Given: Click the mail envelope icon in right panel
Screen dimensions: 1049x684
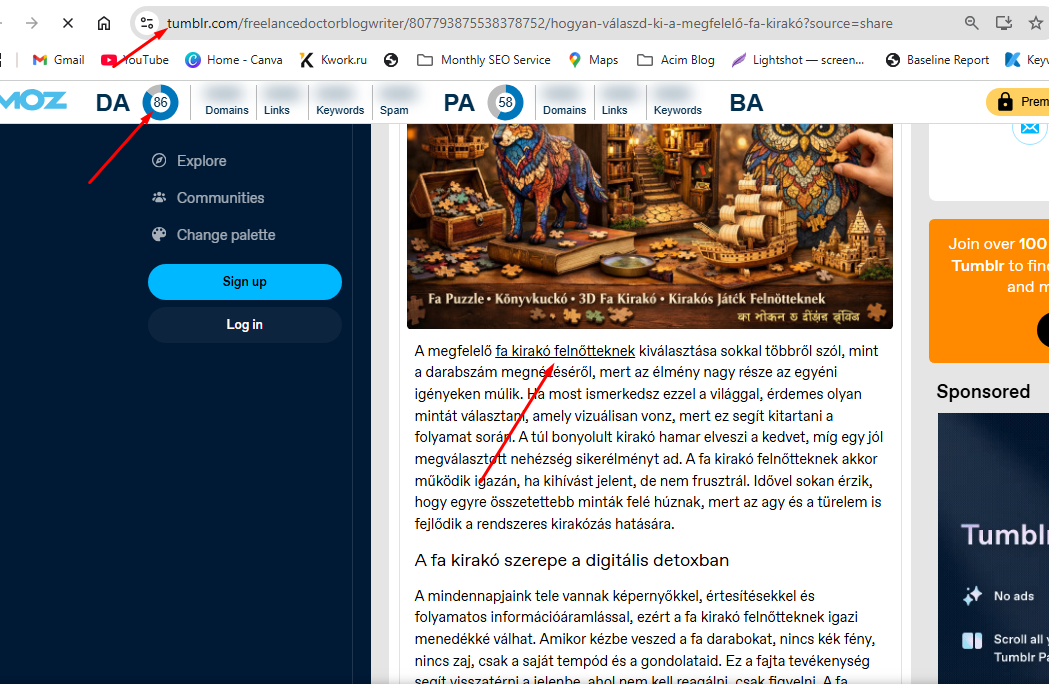Looking at the screenshot, I should coord(1029,128).
